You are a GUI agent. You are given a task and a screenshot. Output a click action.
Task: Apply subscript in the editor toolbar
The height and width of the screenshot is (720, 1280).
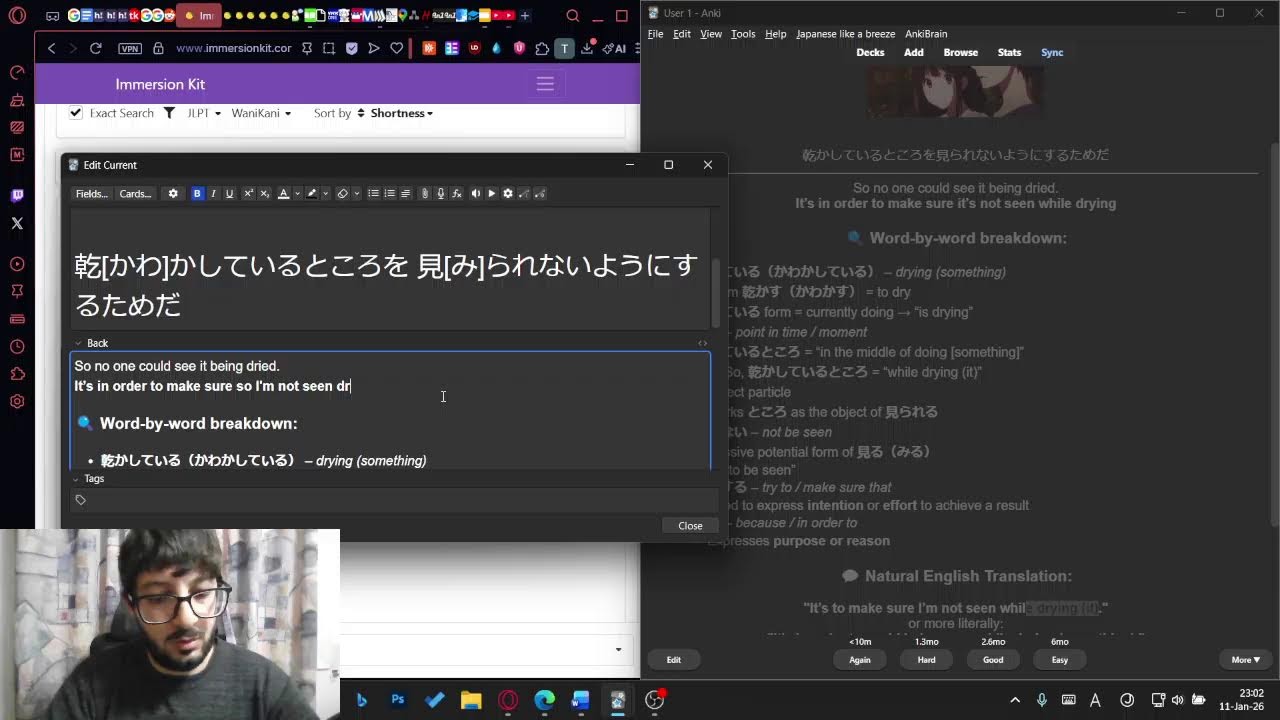coord(264,194)
